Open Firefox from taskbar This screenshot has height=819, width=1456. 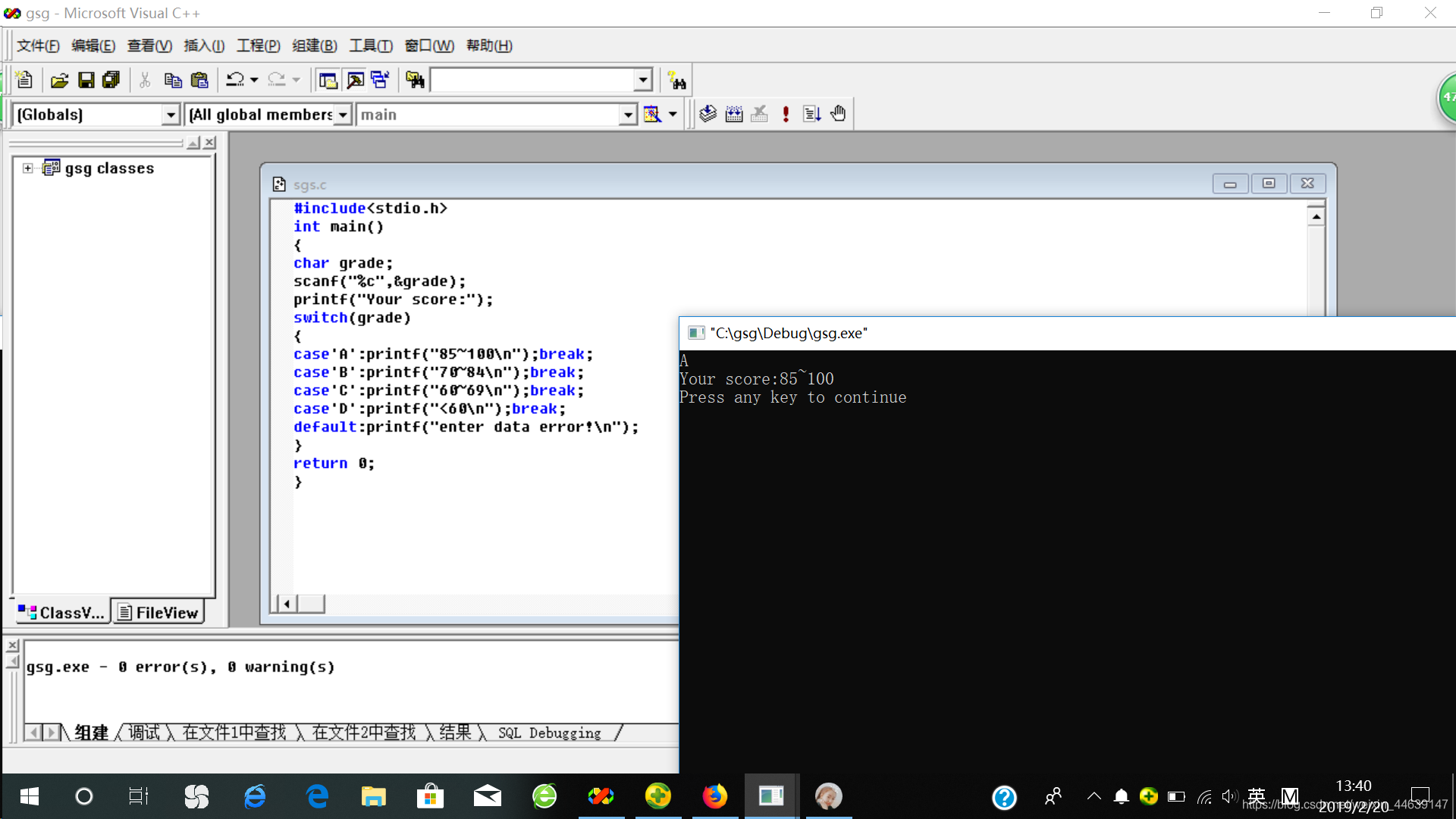click(x=714, y=796)
